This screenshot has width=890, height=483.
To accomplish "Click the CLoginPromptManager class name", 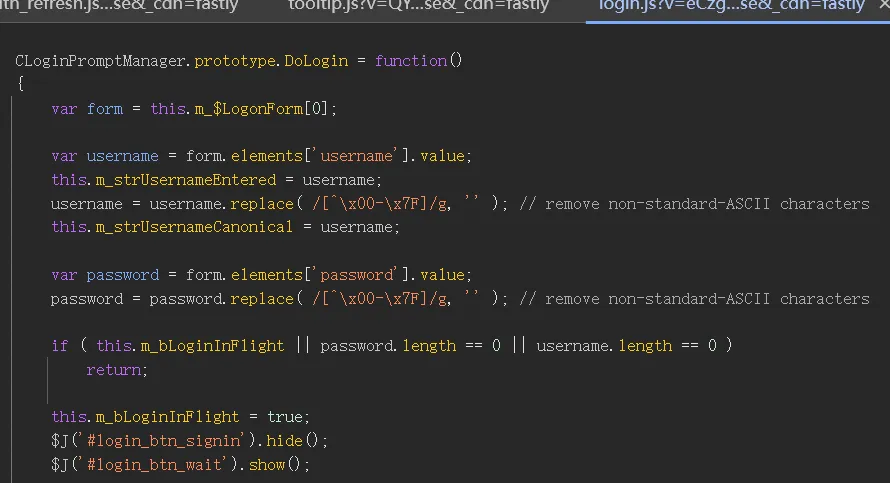I will click(x=101, y=61).
